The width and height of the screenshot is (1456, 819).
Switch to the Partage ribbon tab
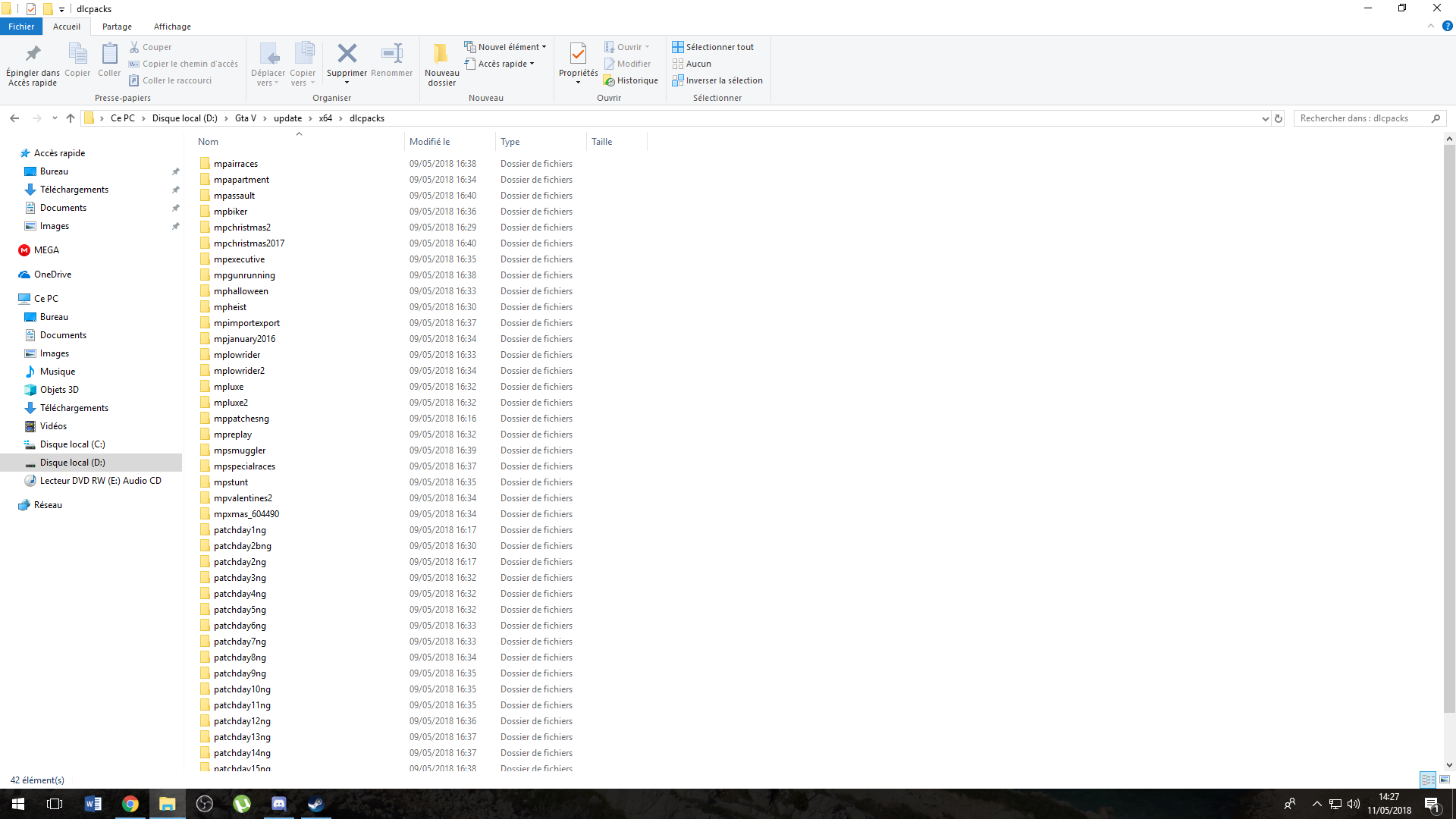point(117,27)
